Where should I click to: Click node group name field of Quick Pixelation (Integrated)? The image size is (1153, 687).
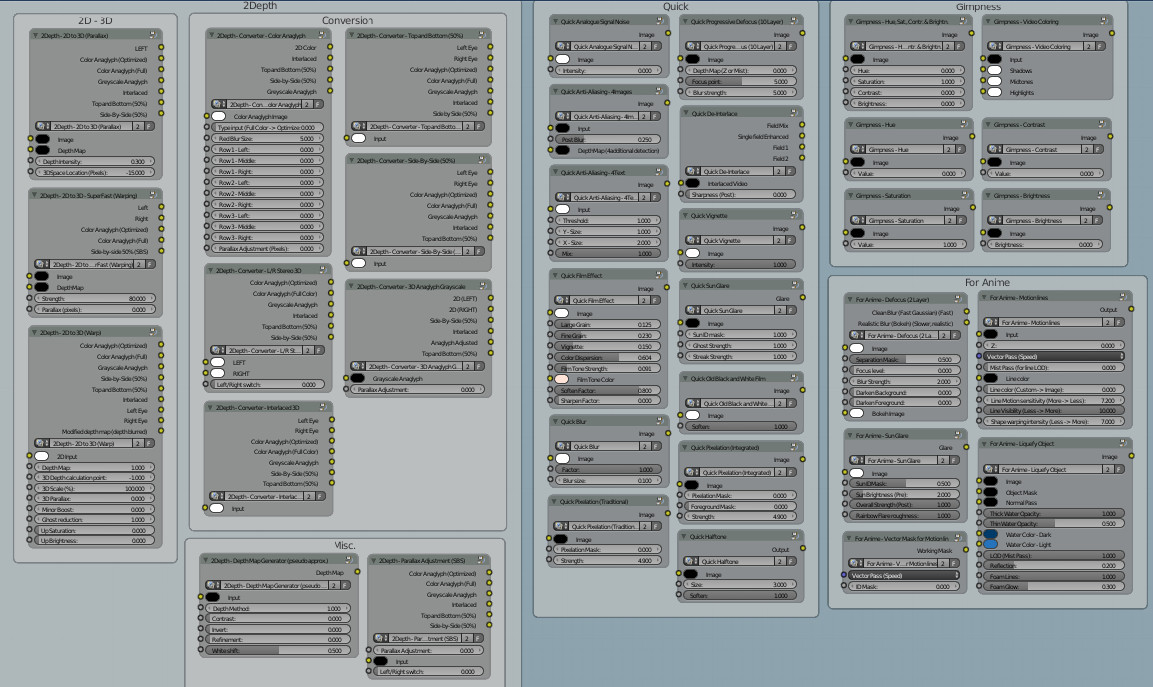pyautogui.click(x=737, y=472)
